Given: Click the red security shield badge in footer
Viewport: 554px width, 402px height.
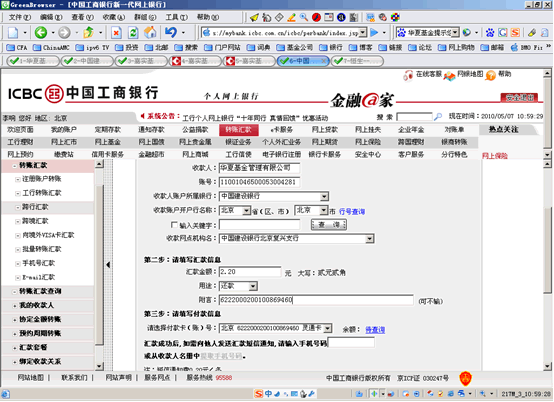Looking at the screenshot, I should click(x=465, y=378).
